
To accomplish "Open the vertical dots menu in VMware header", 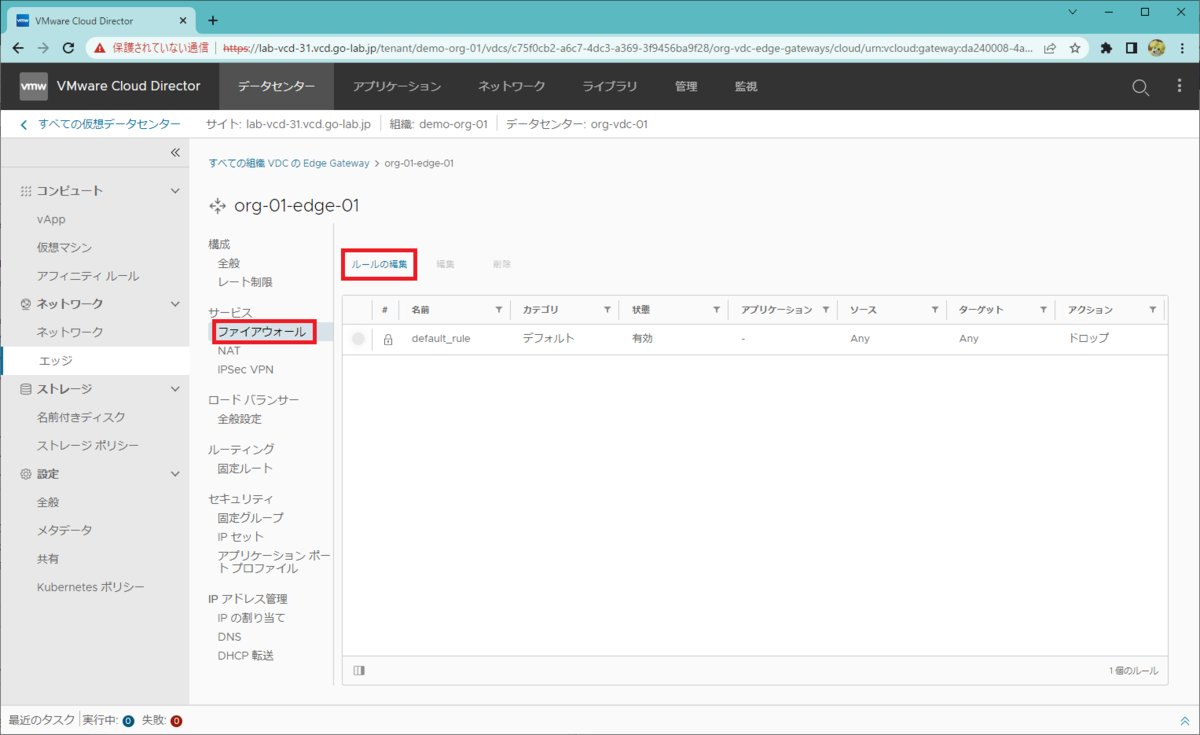I will point(1179,87).
